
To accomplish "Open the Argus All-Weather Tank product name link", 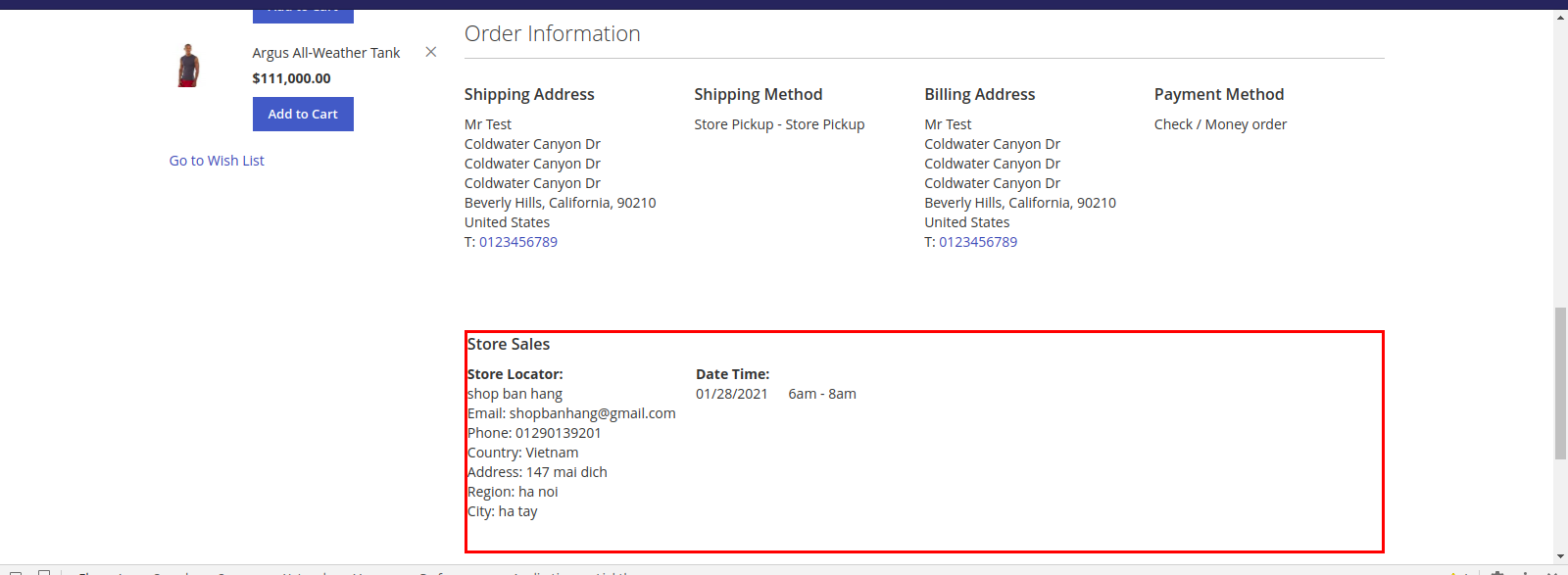I will (325, 53).
